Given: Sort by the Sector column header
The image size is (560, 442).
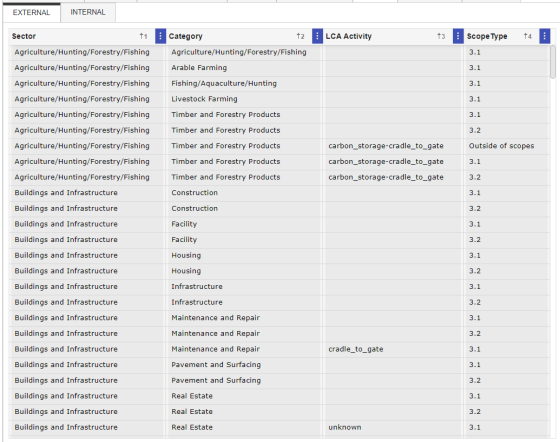Looking at the screenshot, I should click(x=24, y=36).
